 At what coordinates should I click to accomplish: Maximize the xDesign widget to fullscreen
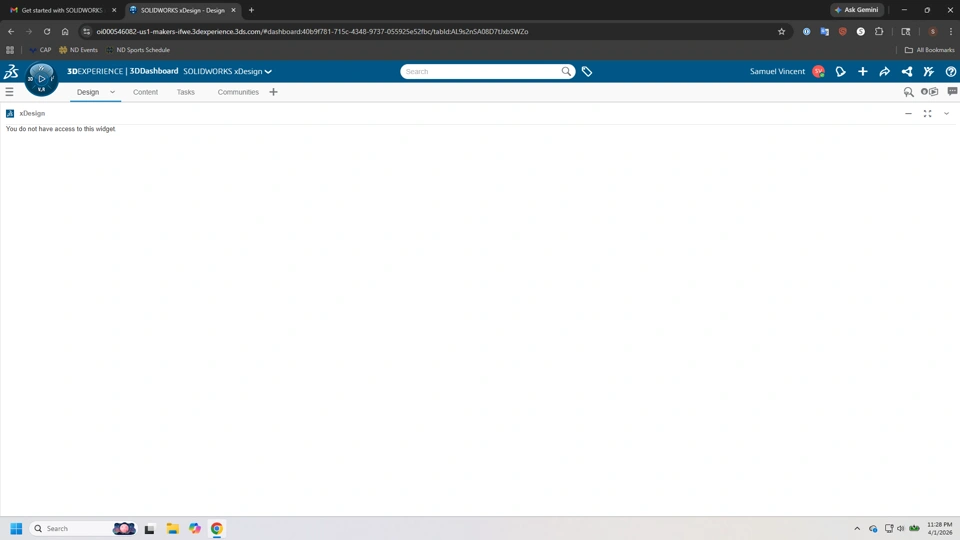coord(928,113)
